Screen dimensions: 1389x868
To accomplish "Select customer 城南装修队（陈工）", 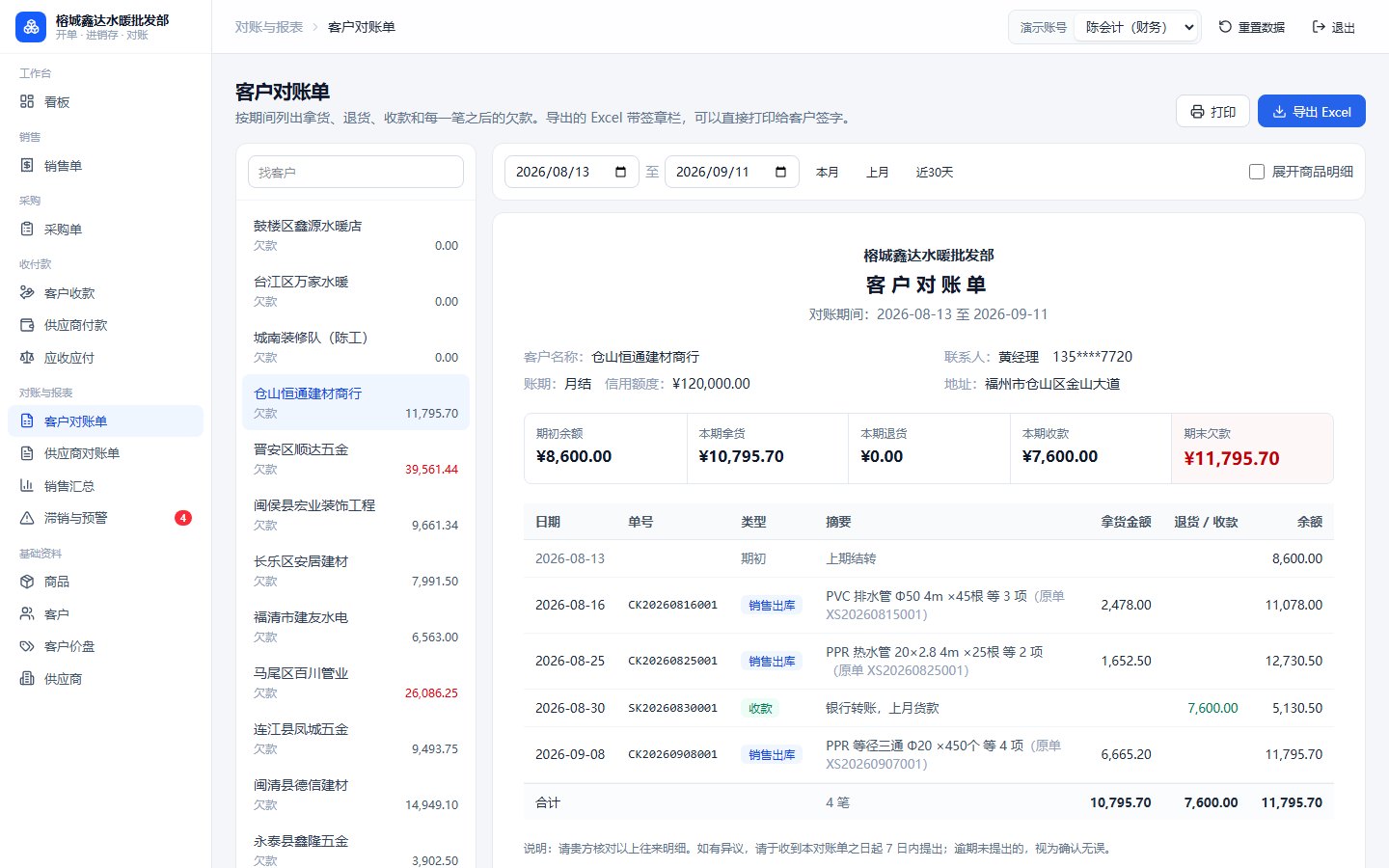I will coord(356,346).
